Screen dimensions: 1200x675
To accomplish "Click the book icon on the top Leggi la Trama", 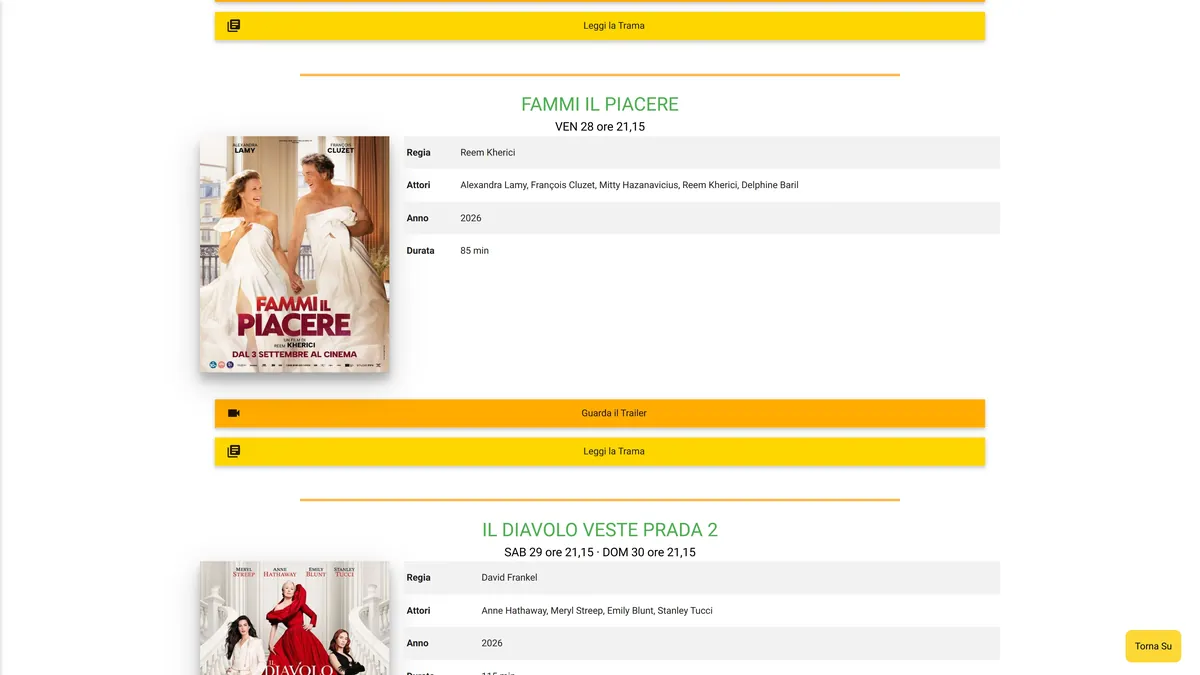I will click(x=234, y=26).
